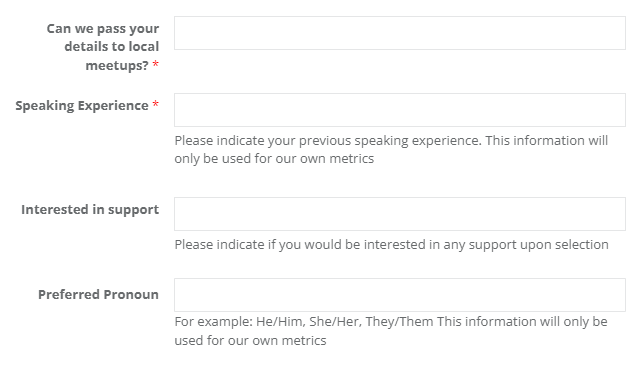This screenshot has width=637, height=372.
Task: Select the Interested in support text box
Action: [400, 214]
